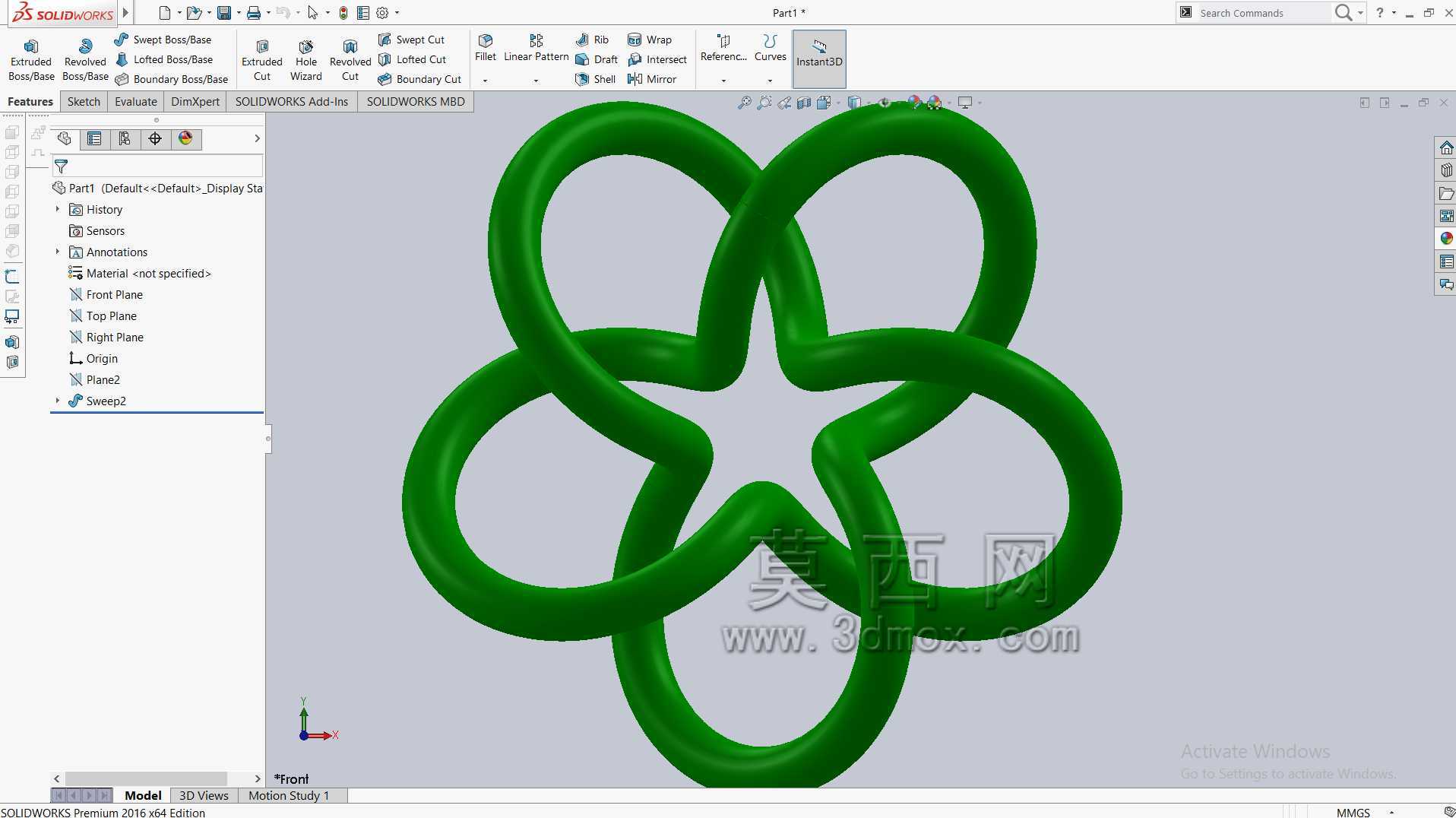This screenshot has height=818, width=1456.
Task: Expand the History folder
Action: point(57,209)
